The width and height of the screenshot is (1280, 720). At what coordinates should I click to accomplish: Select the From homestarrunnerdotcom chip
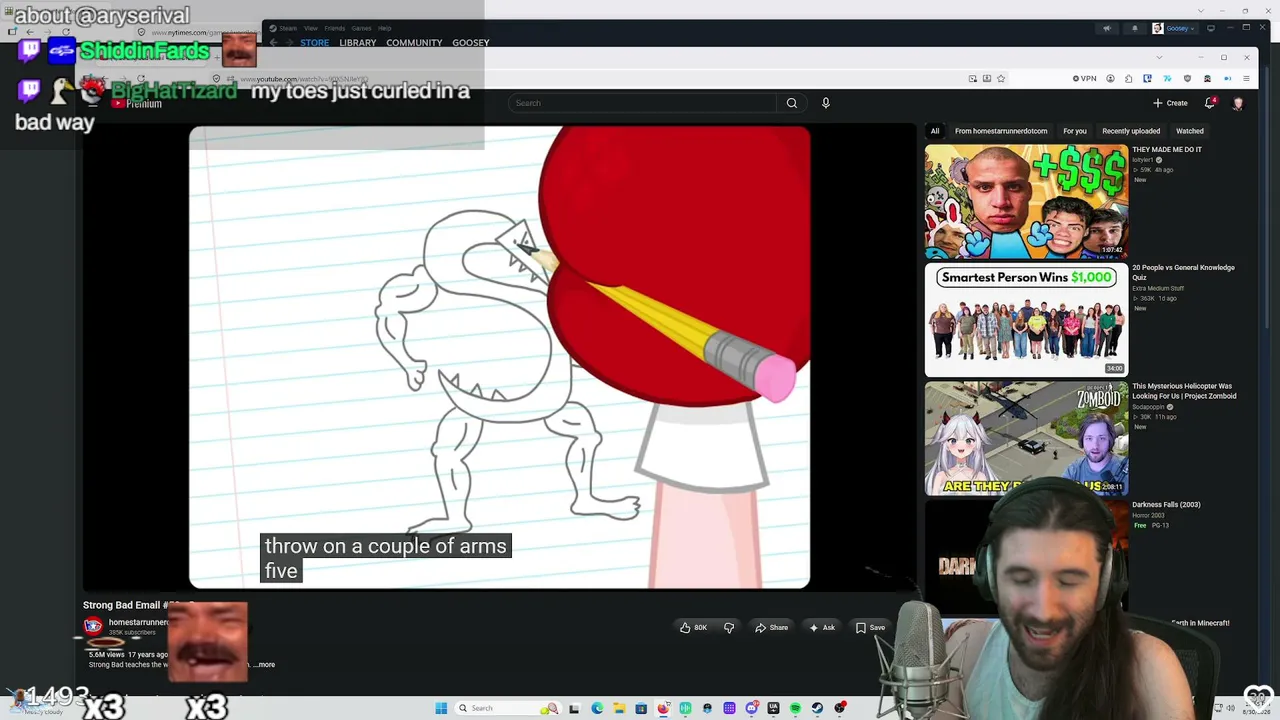[1001, 131]
